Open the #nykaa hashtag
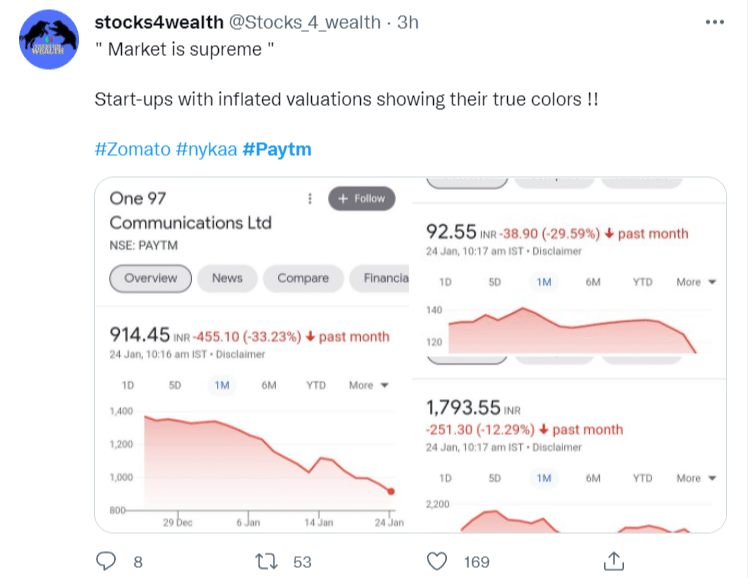The height and width of the screenshot is (578, 756). point(206,150)
